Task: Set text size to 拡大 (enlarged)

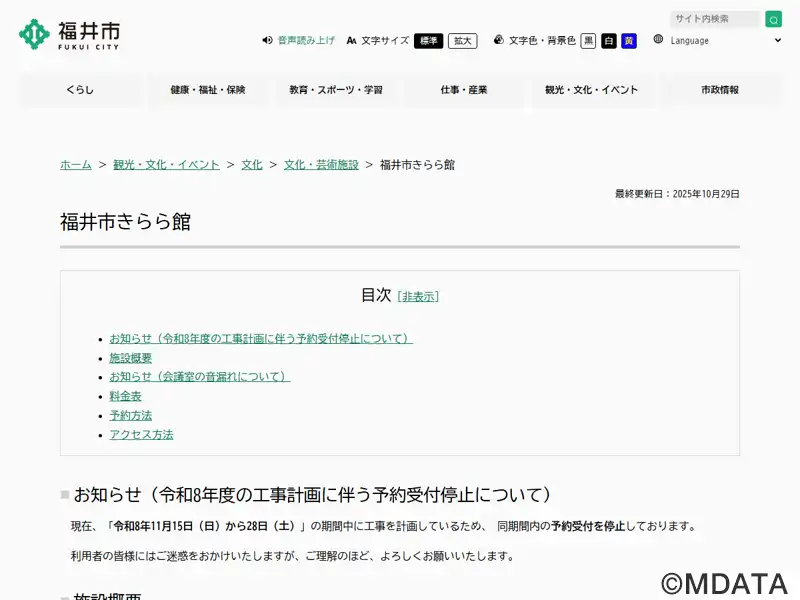Action: coord(462,41)
